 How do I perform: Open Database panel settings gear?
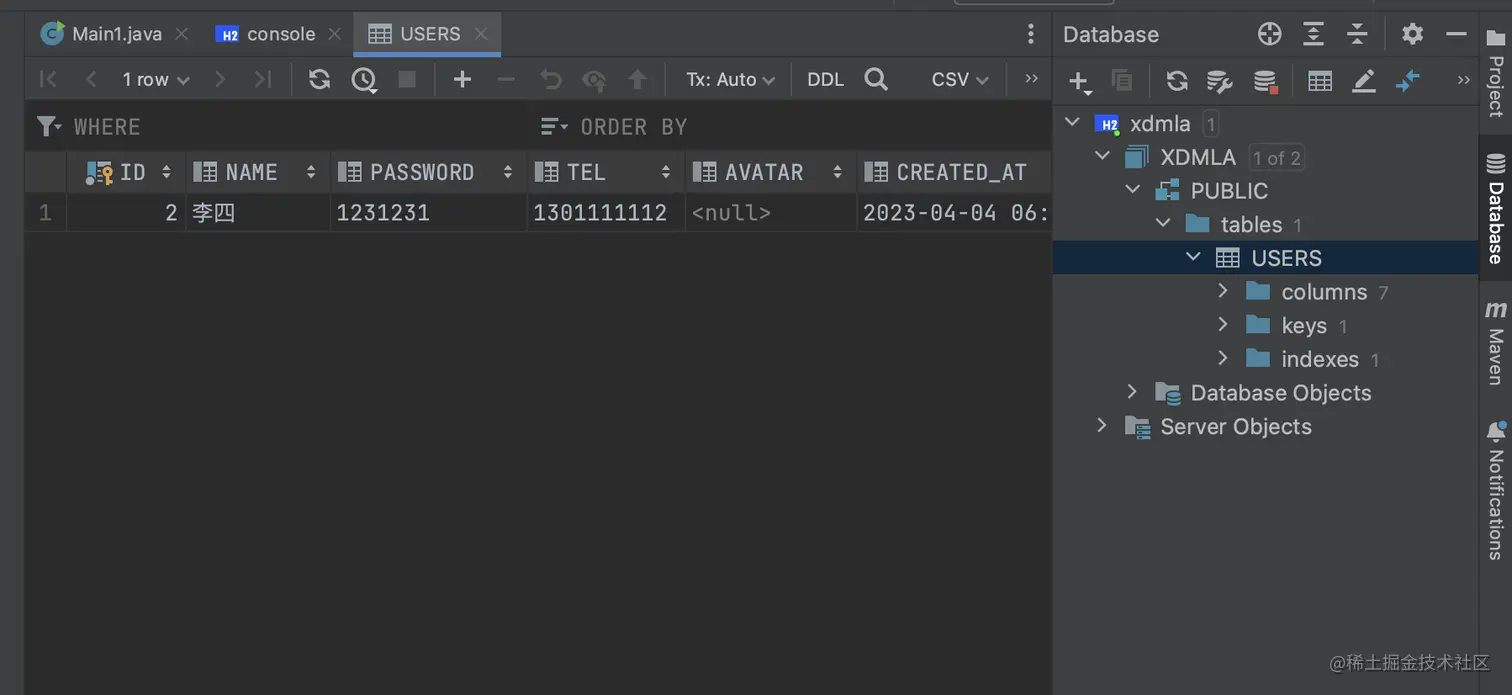1412,34
